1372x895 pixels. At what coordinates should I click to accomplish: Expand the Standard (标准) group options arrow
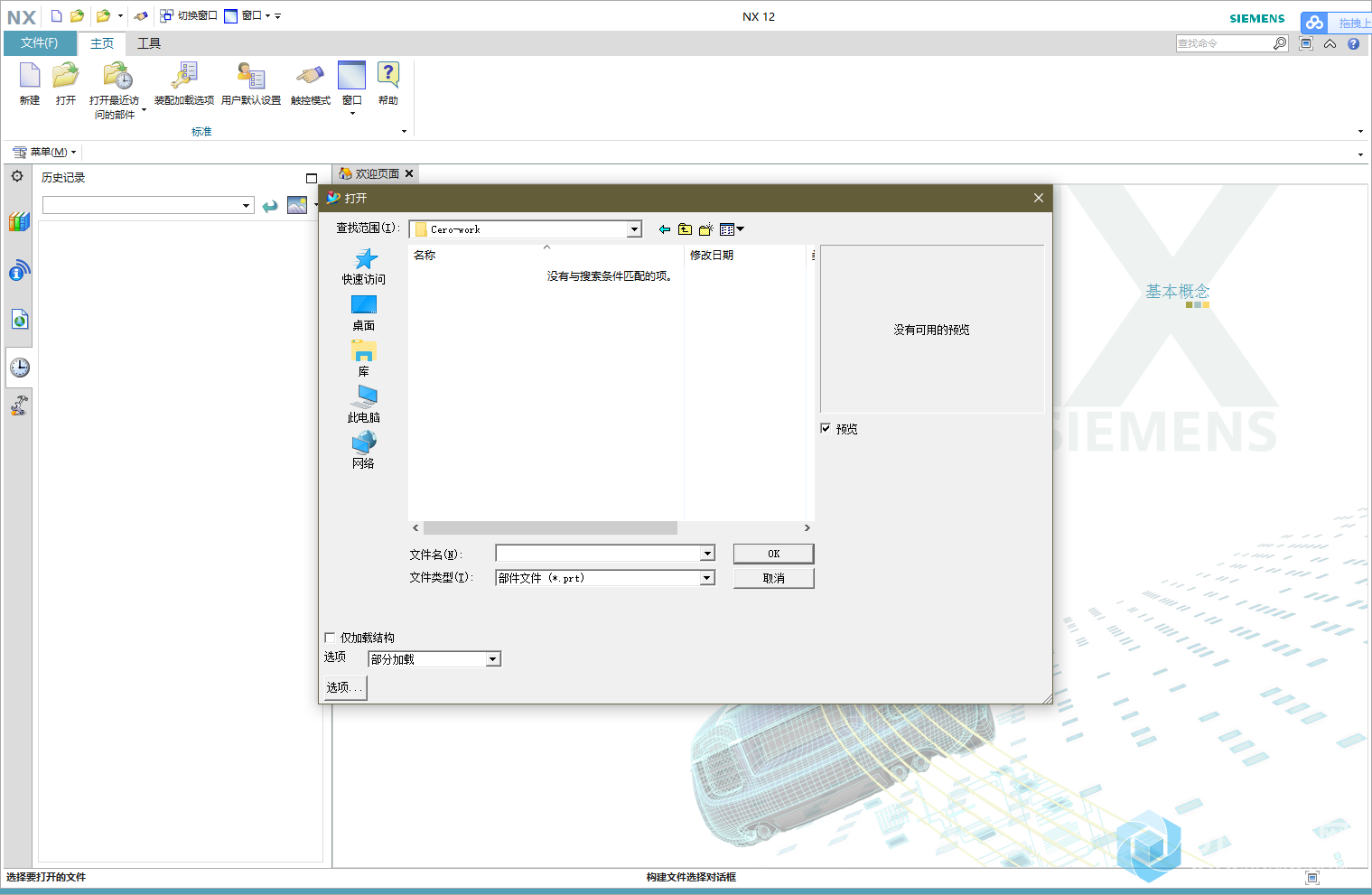click(404, 132)
